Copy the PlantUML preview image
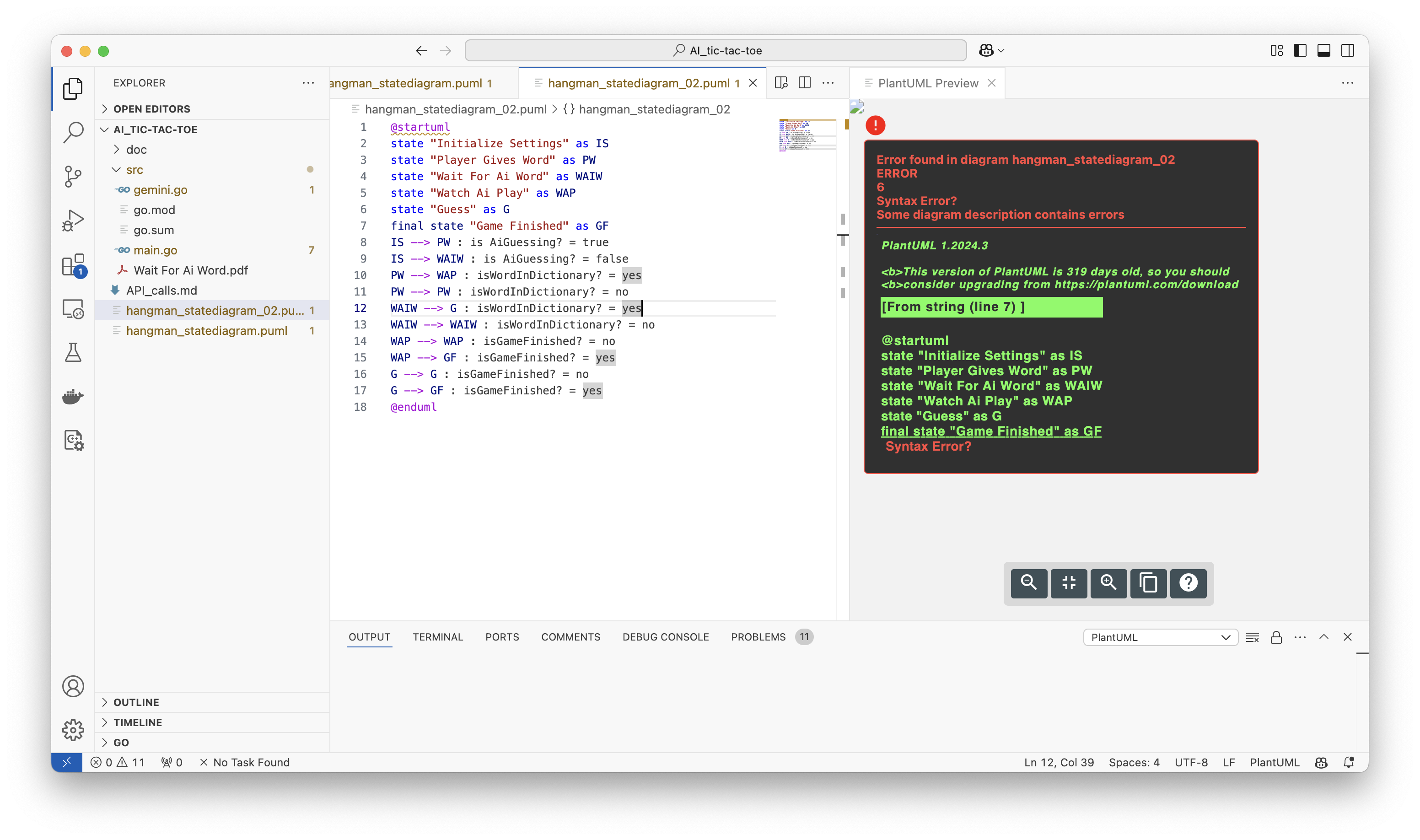The height and width of the screenshot is (840, 1420). (x=1148, y=583)
